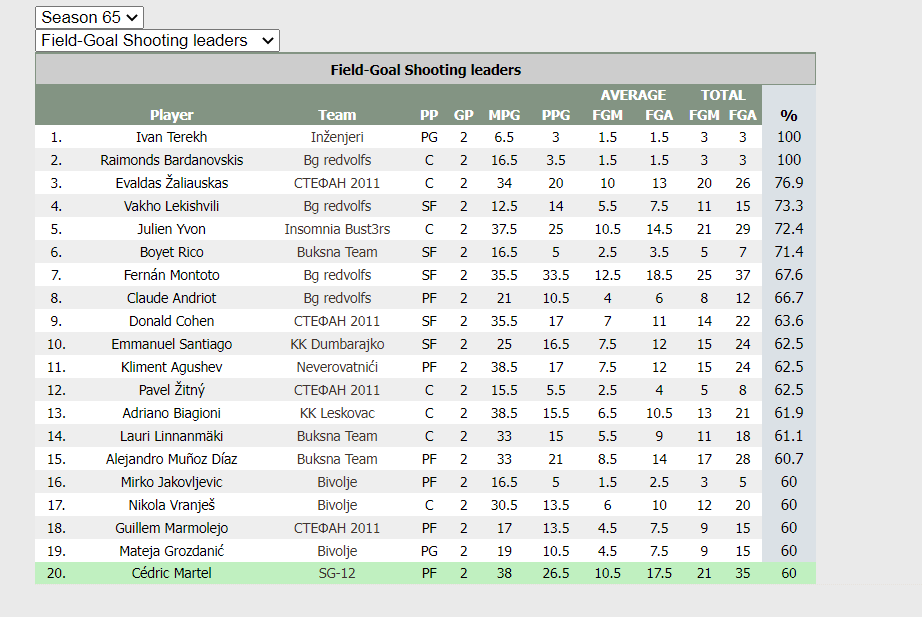Visit the KK Leskovac team page
The width and height of the screenshot is (922, 617).
(x=337, y=413)
